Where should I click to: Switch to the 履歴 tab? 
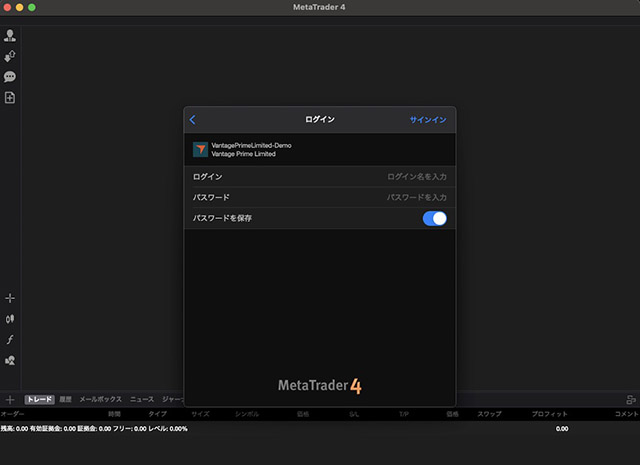(x=65, y=399)
